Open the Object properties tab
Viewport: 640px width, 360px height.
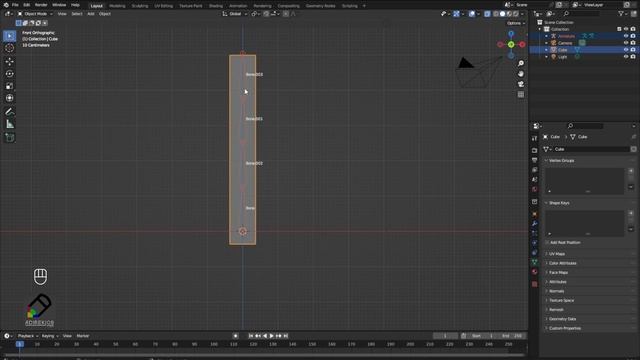[x=535, y=214]
